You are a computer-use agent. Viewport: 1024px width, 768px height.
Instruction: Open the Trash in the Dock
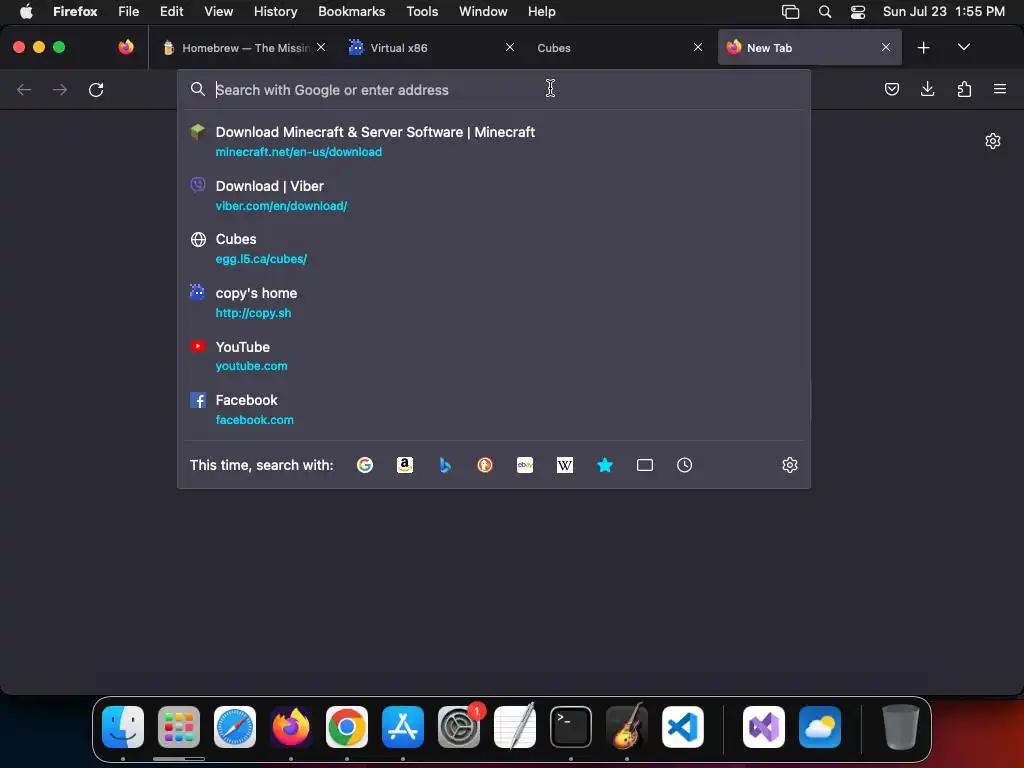[x=901, y=727]
